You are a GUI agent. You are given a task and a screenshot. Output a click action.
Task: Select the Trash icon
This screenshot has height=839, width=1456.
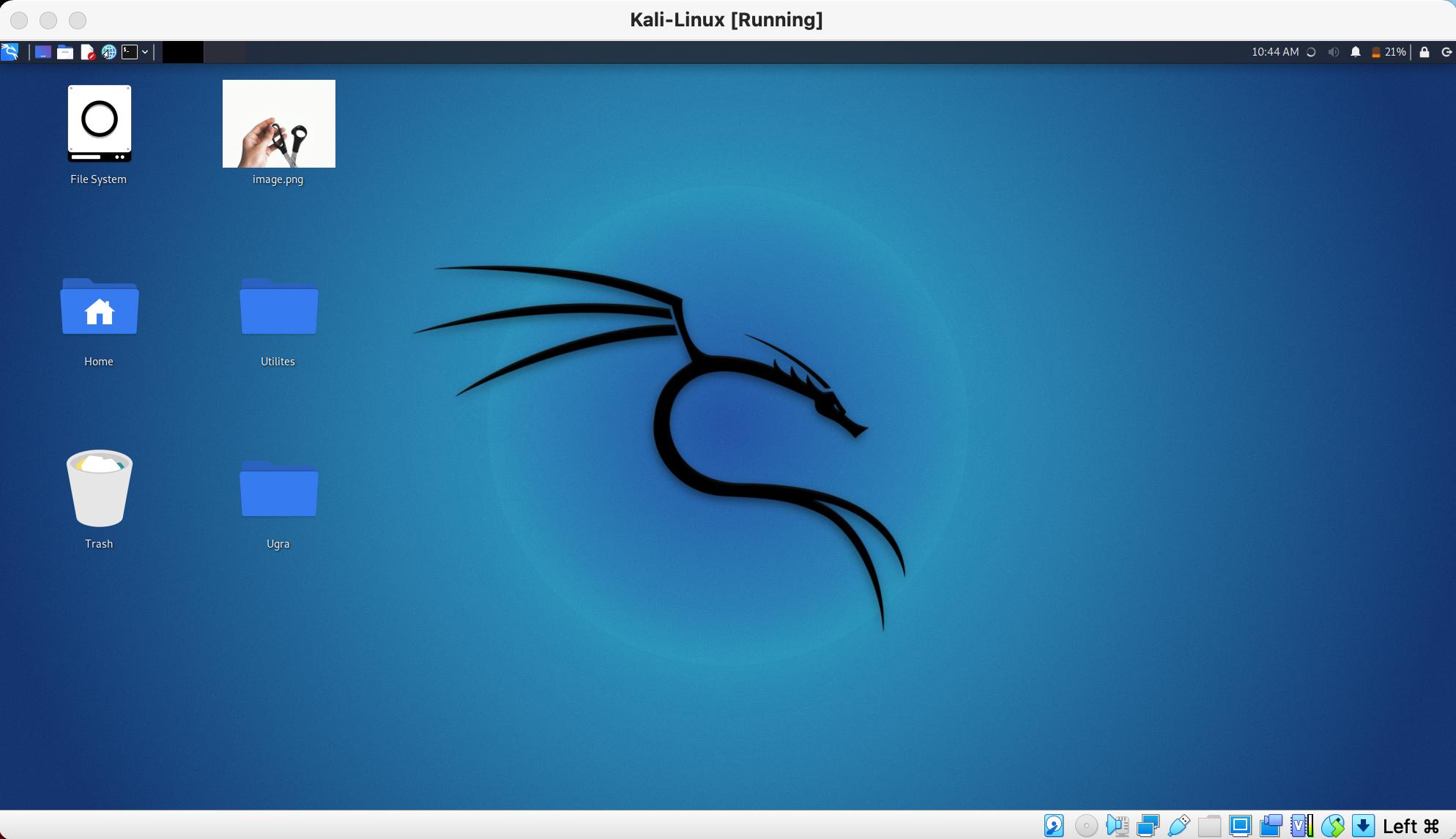100,488
